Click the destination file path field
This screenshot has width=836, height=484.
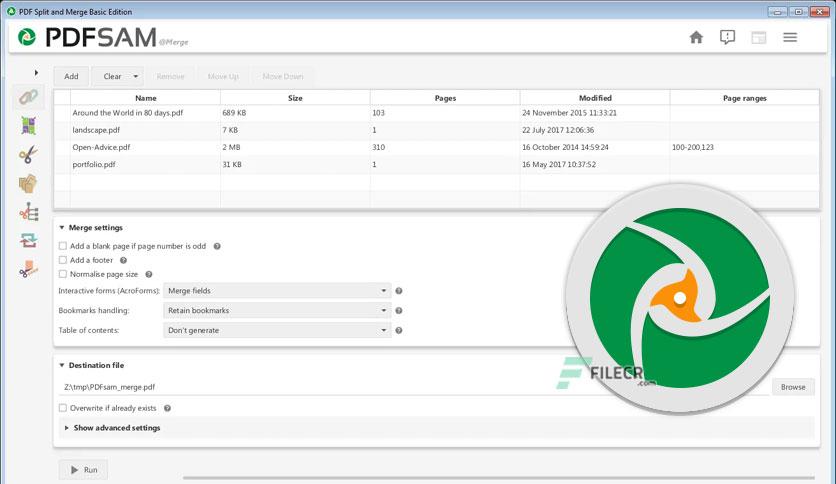[x=415, y=387]
